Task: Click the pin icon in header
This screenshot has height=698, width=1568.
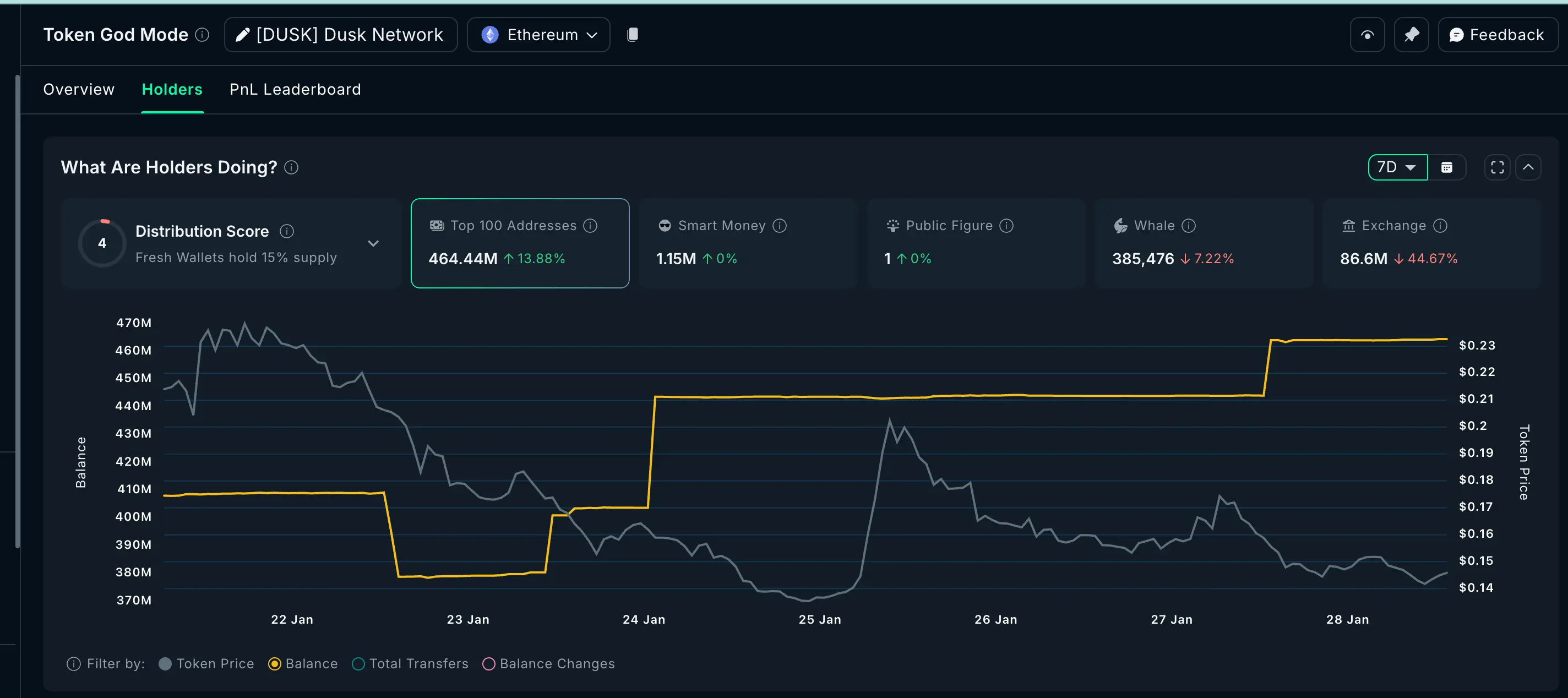Action: click(1411, 35)
